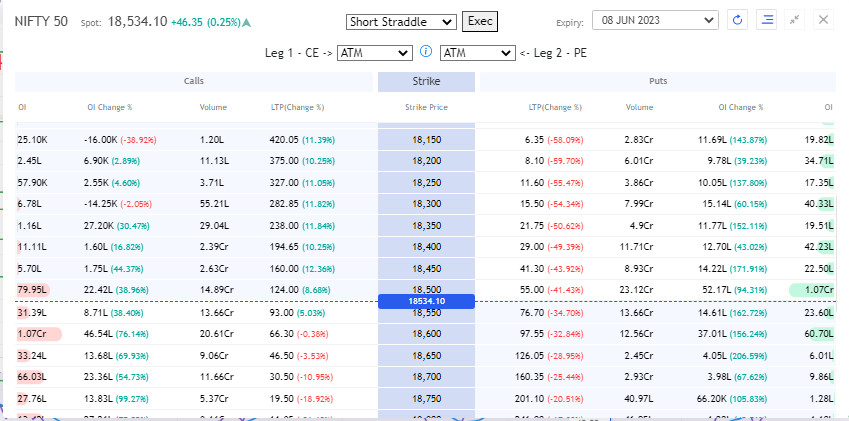Click put LTP 76.70 at strike 18,550

click(532, 312)
